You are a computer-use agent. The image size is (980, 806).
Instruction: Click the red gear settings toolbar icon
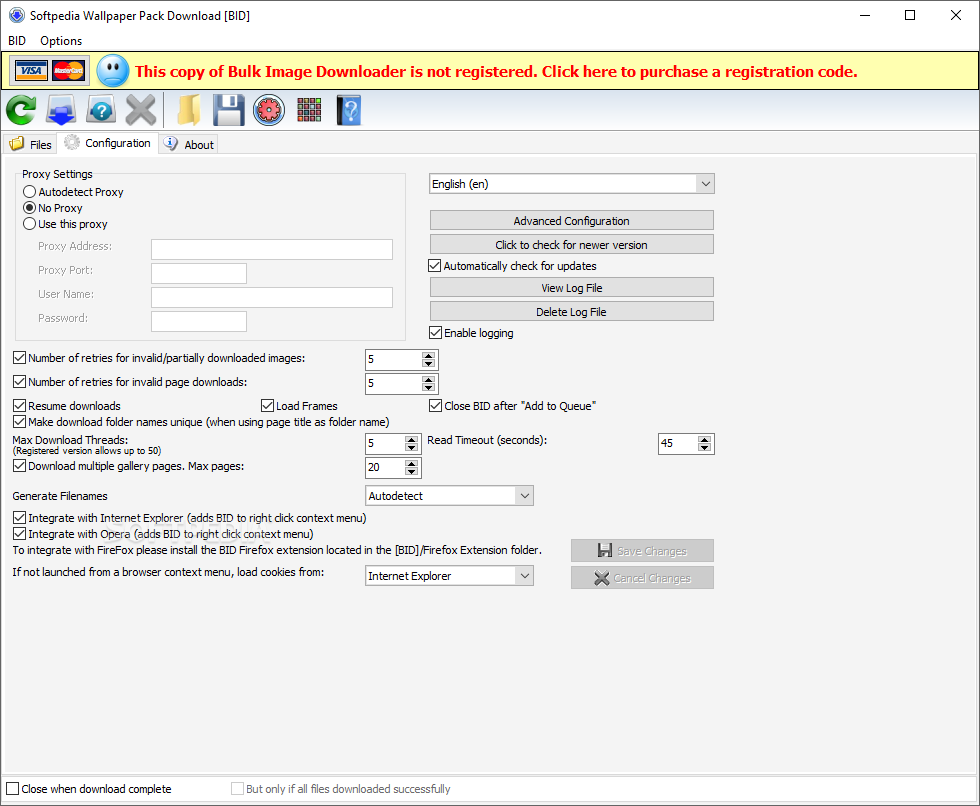[269, 111]
